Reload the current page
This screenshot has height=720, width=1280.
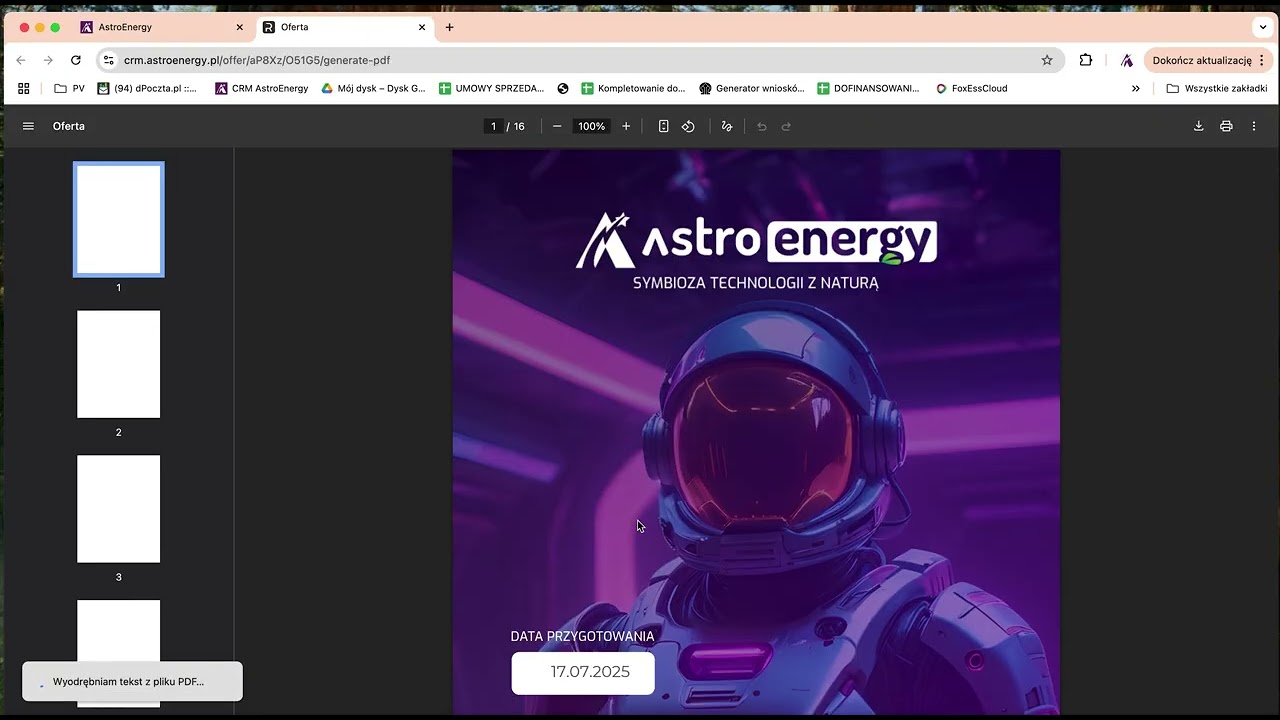coord(76,60)
